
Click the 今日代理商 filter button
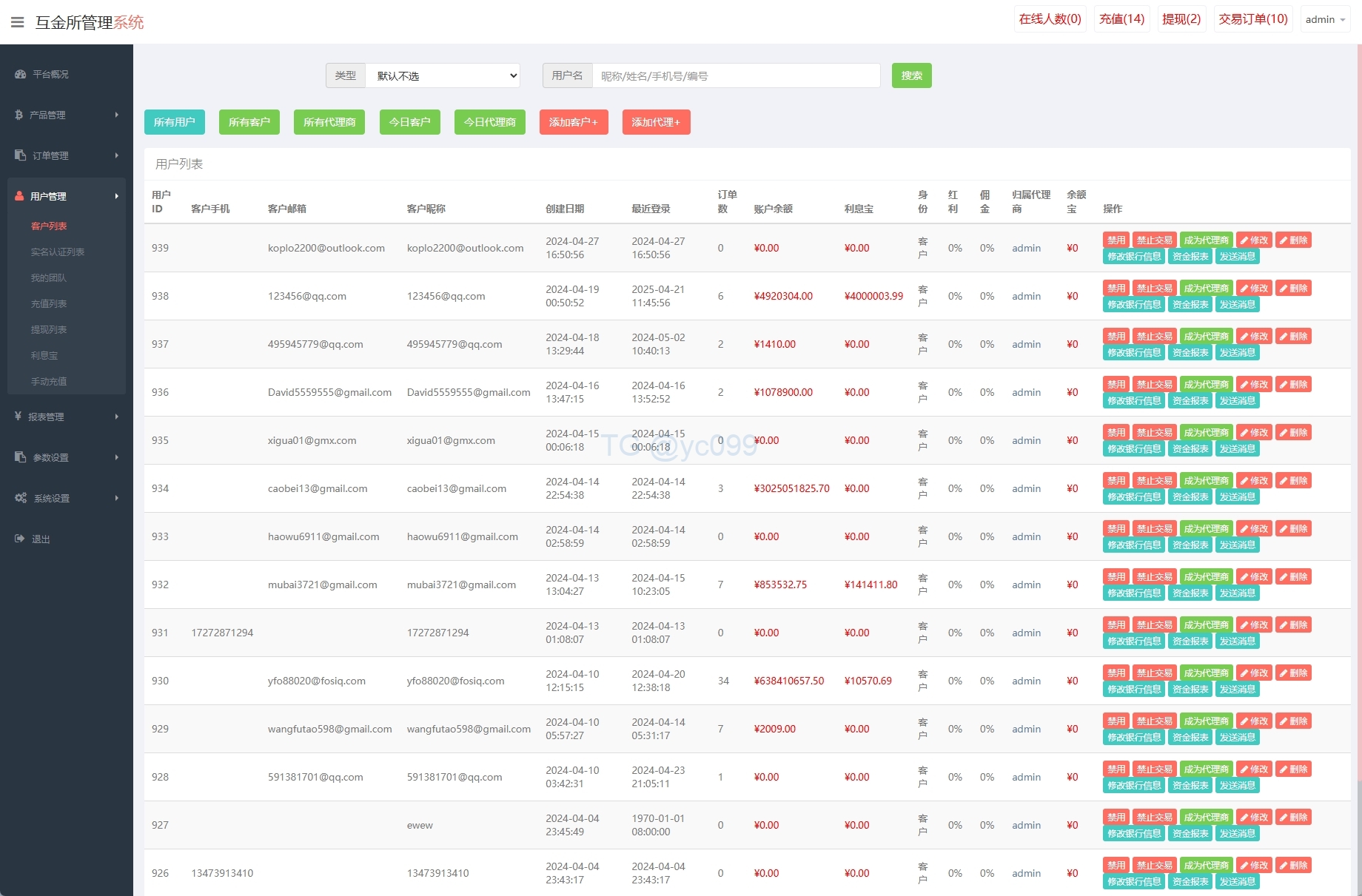489,122
